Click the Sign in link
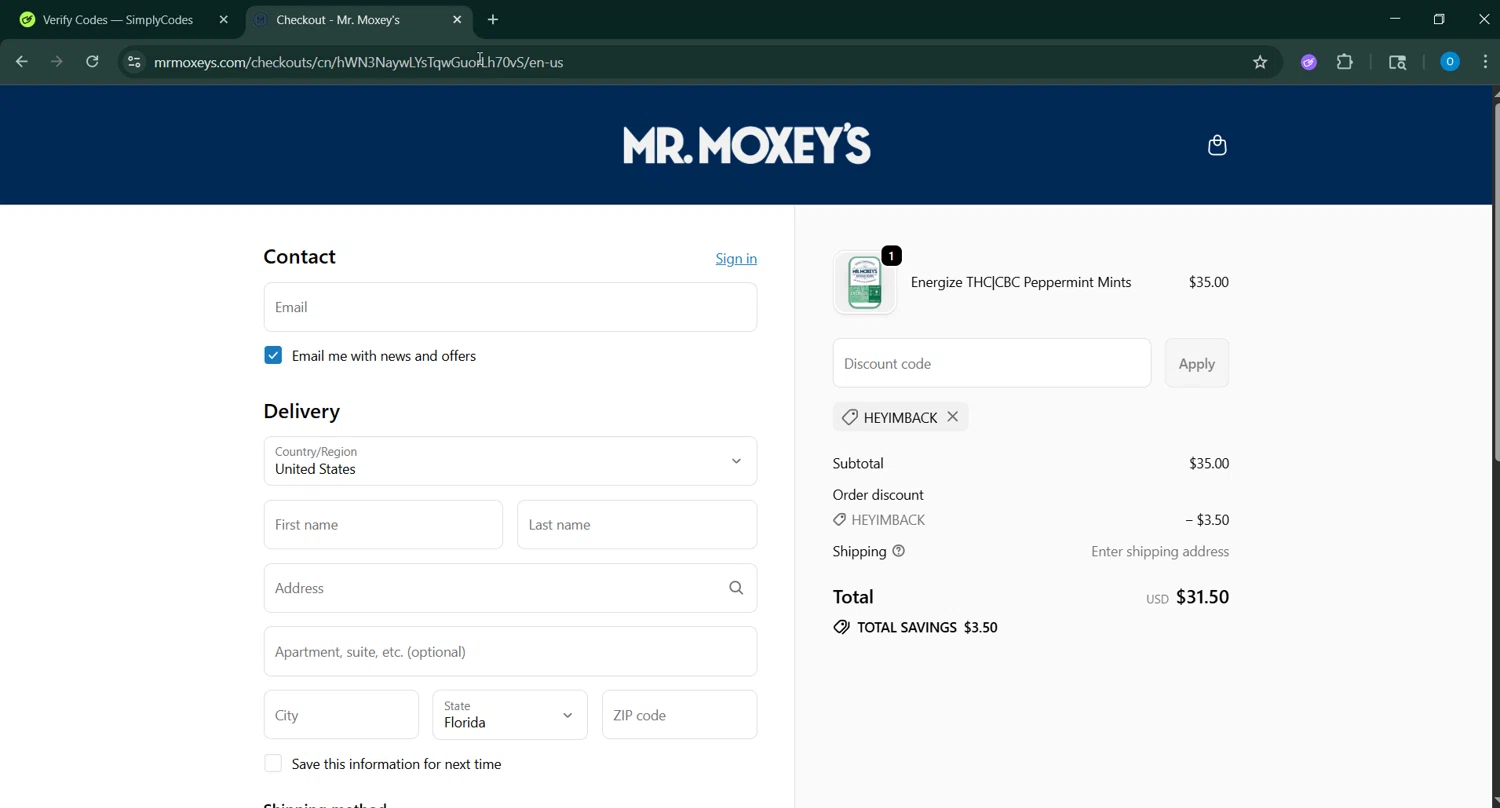The height and width of the screenshot is (808, 1500). pyautogui.click(x=736, y=259)
